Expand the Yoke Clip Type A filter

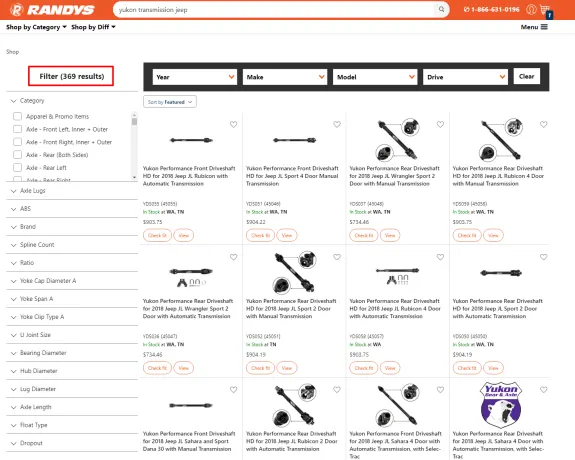click(72, 317)
